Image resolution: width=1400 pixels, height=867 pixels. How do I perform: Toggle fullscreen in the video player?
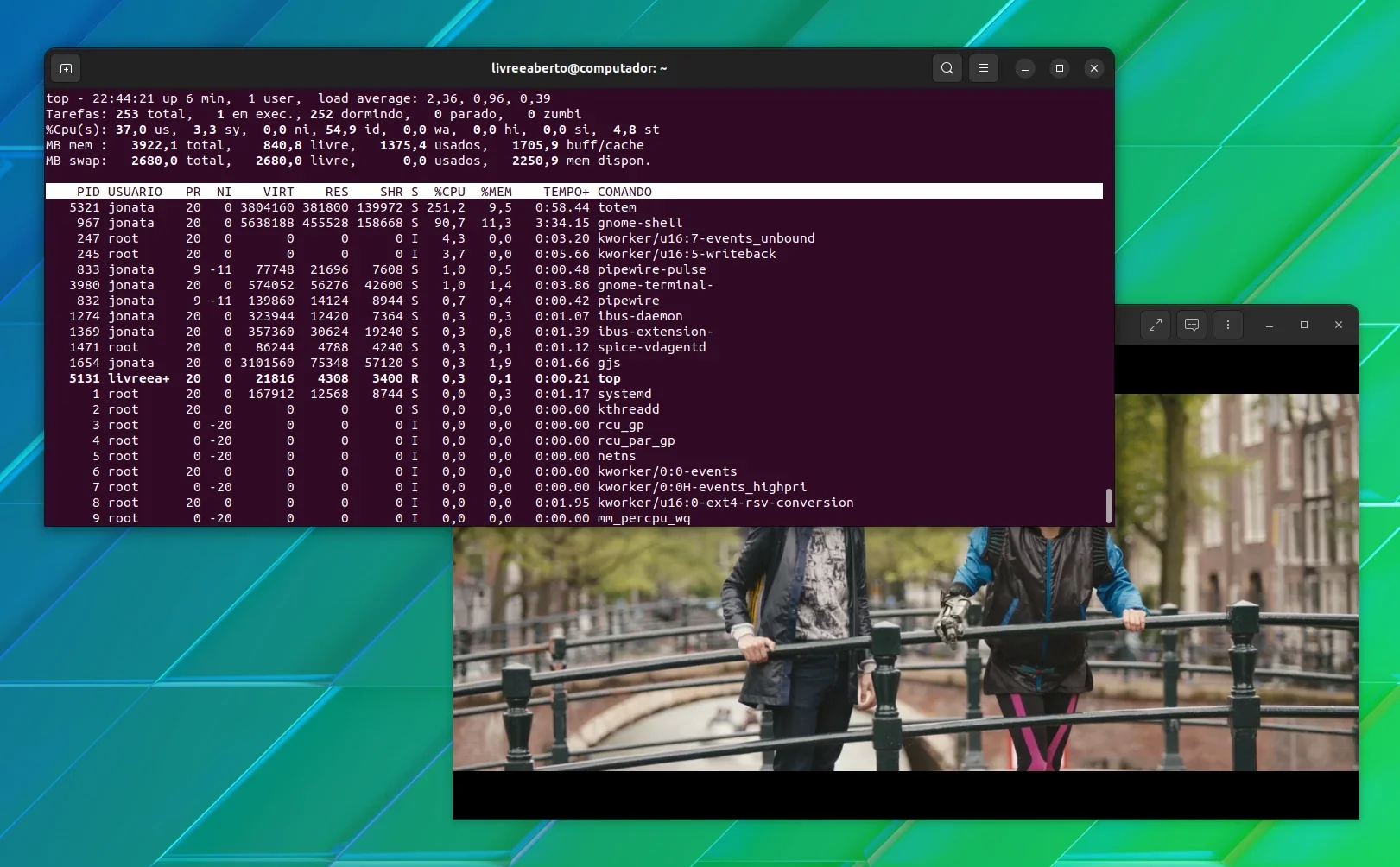point(1156,325)
